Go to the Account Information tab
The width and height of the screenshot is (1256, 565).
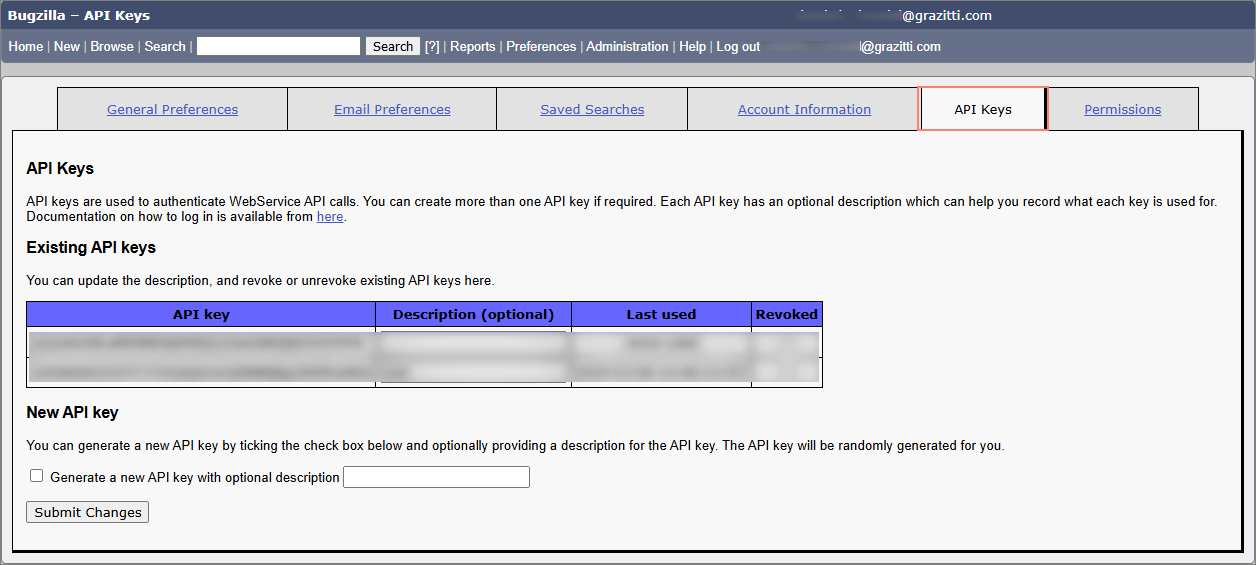[804, 110]
